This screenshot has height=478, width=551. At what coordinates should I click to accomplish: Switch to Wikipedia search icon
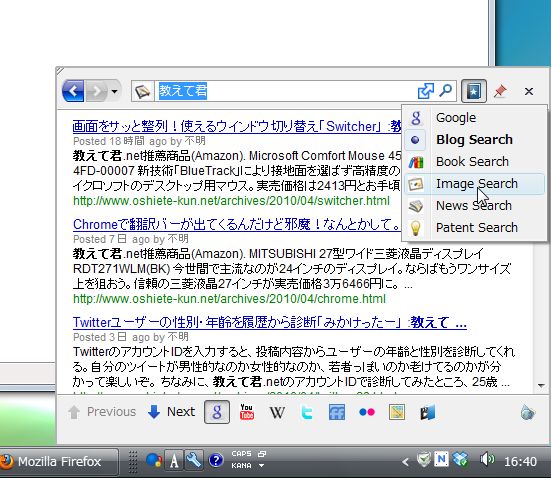(277, 412)
